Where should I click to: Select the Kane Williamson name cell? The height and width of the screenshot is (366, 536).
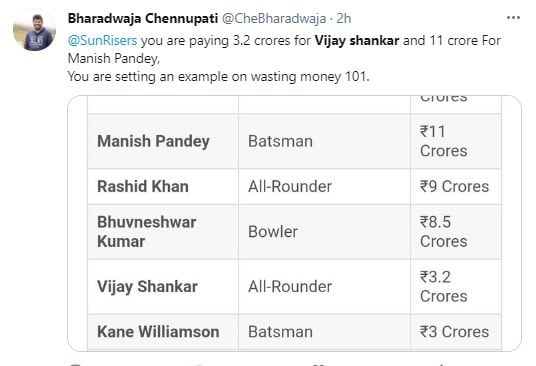(163, 332)
